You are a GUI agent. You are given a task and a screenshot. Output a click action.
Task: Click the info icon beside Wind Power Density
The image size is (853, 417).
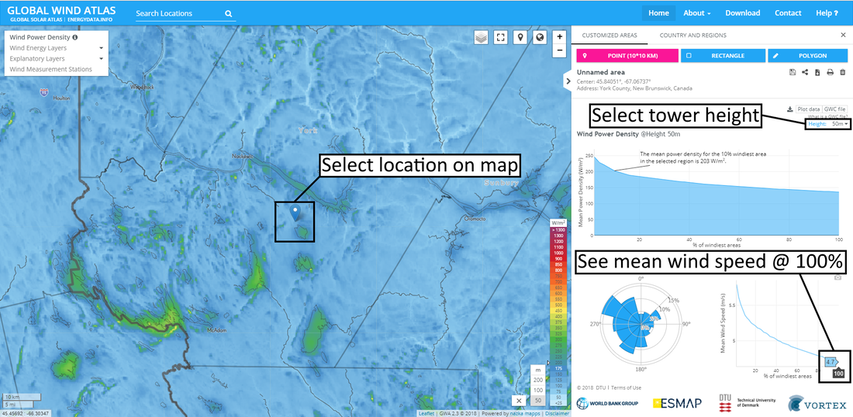coord(75,38)
